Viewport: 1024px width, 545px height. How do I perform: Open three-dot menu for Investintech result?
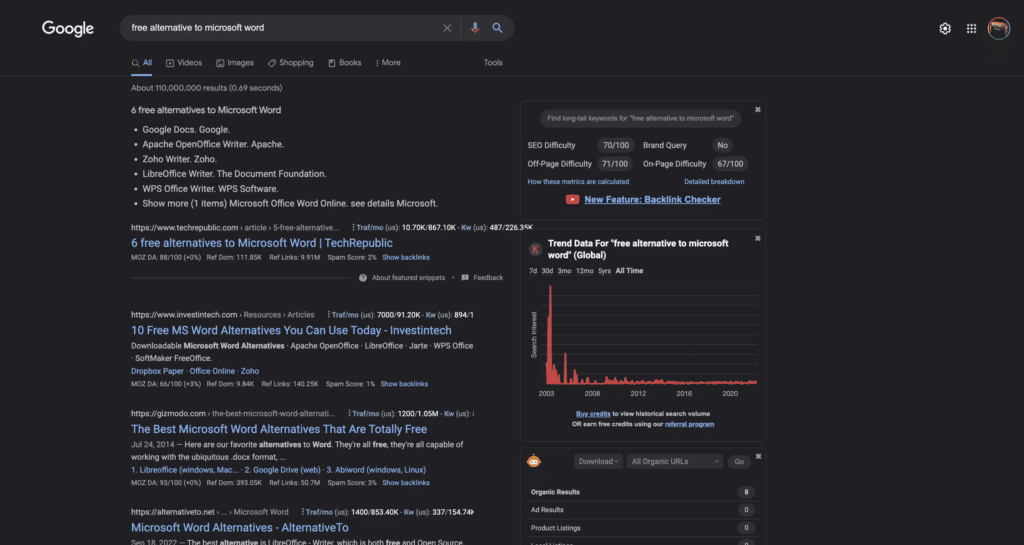tap(328, 315)
